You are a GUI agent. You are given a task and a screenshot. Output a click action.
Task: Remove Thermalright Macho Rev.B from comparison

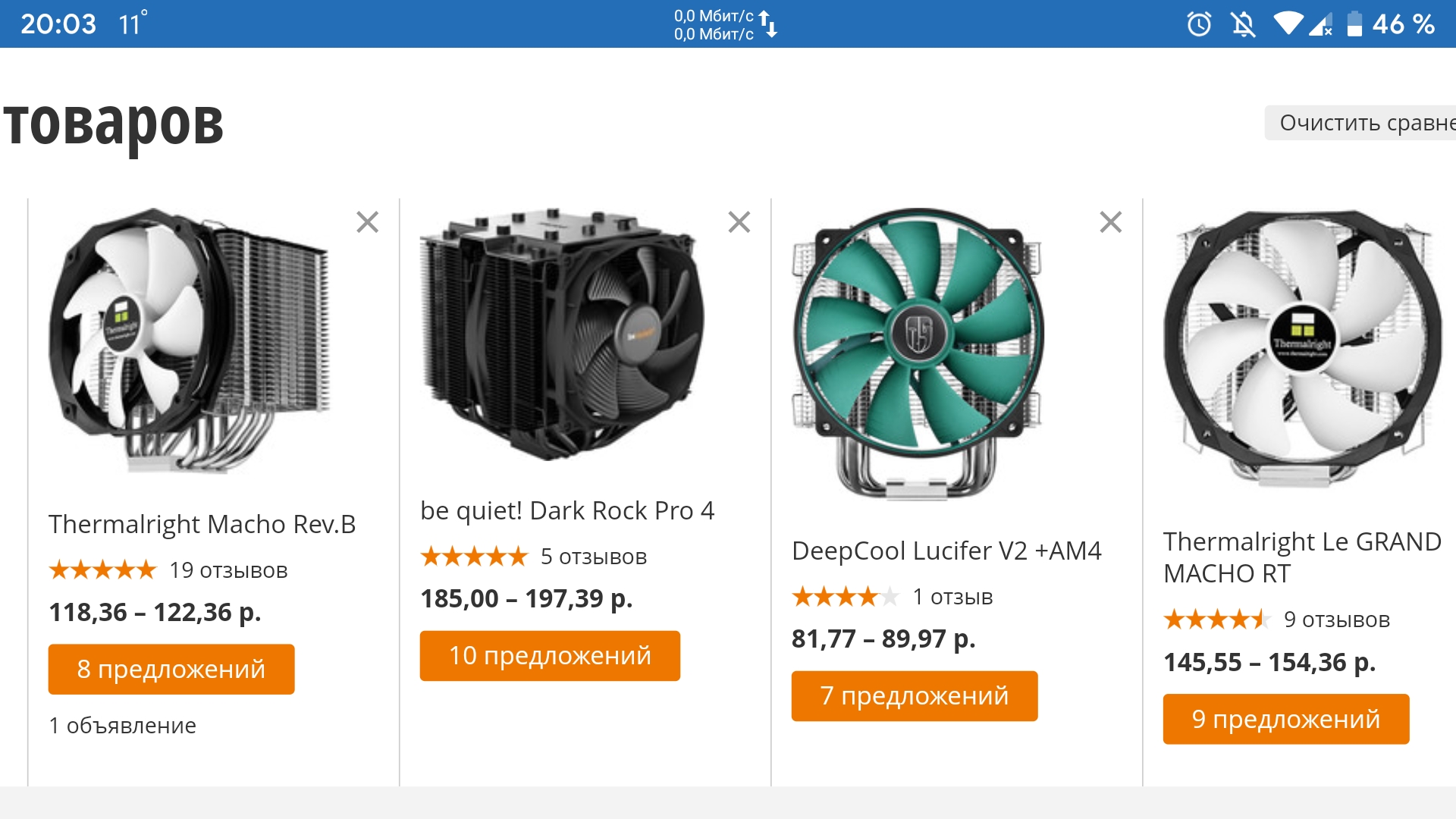367,222
